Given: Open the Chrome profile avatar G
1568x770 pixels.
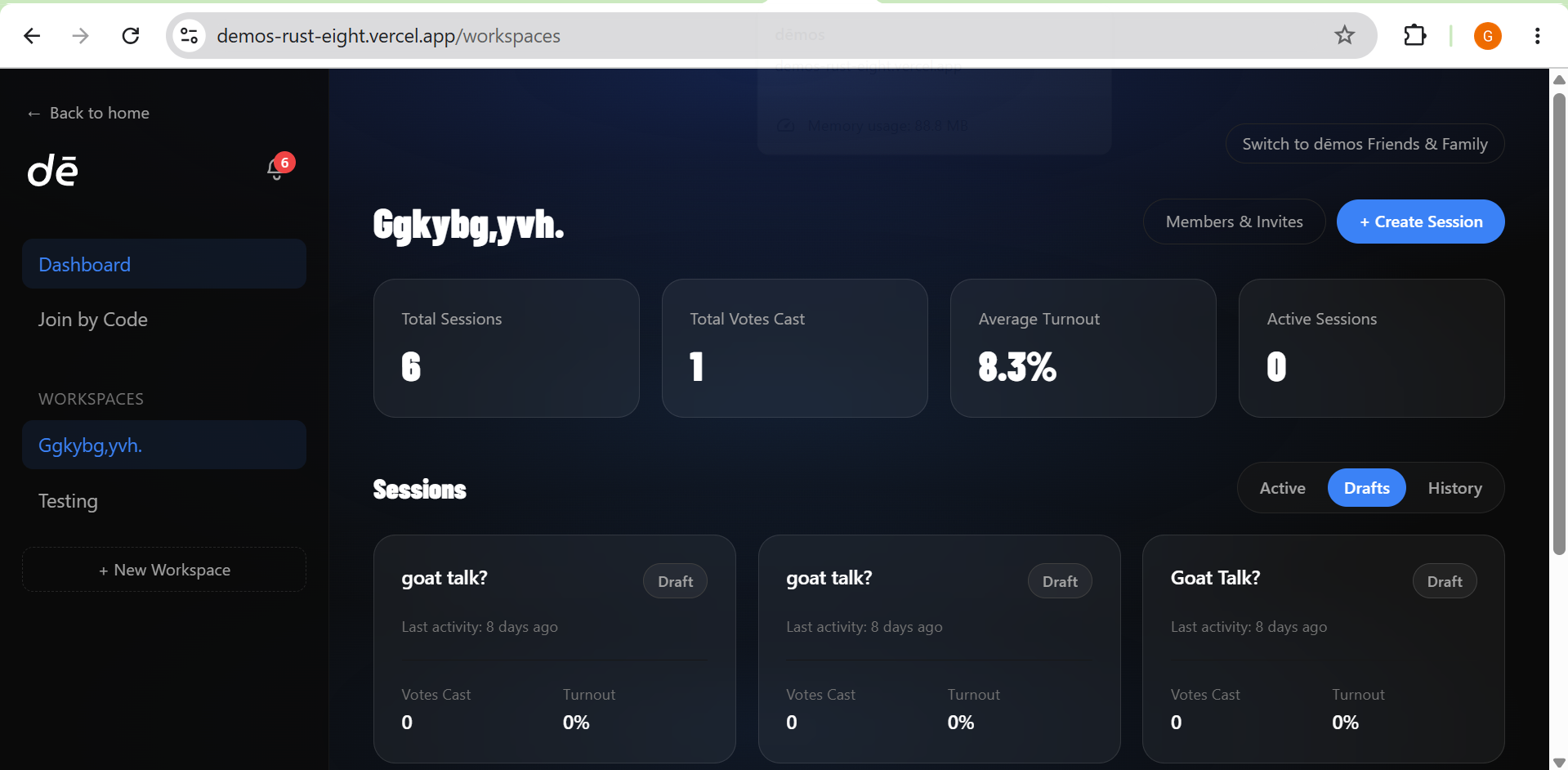Looking at the screenshot, I should pyautogui.click(x=1487, y=36).
